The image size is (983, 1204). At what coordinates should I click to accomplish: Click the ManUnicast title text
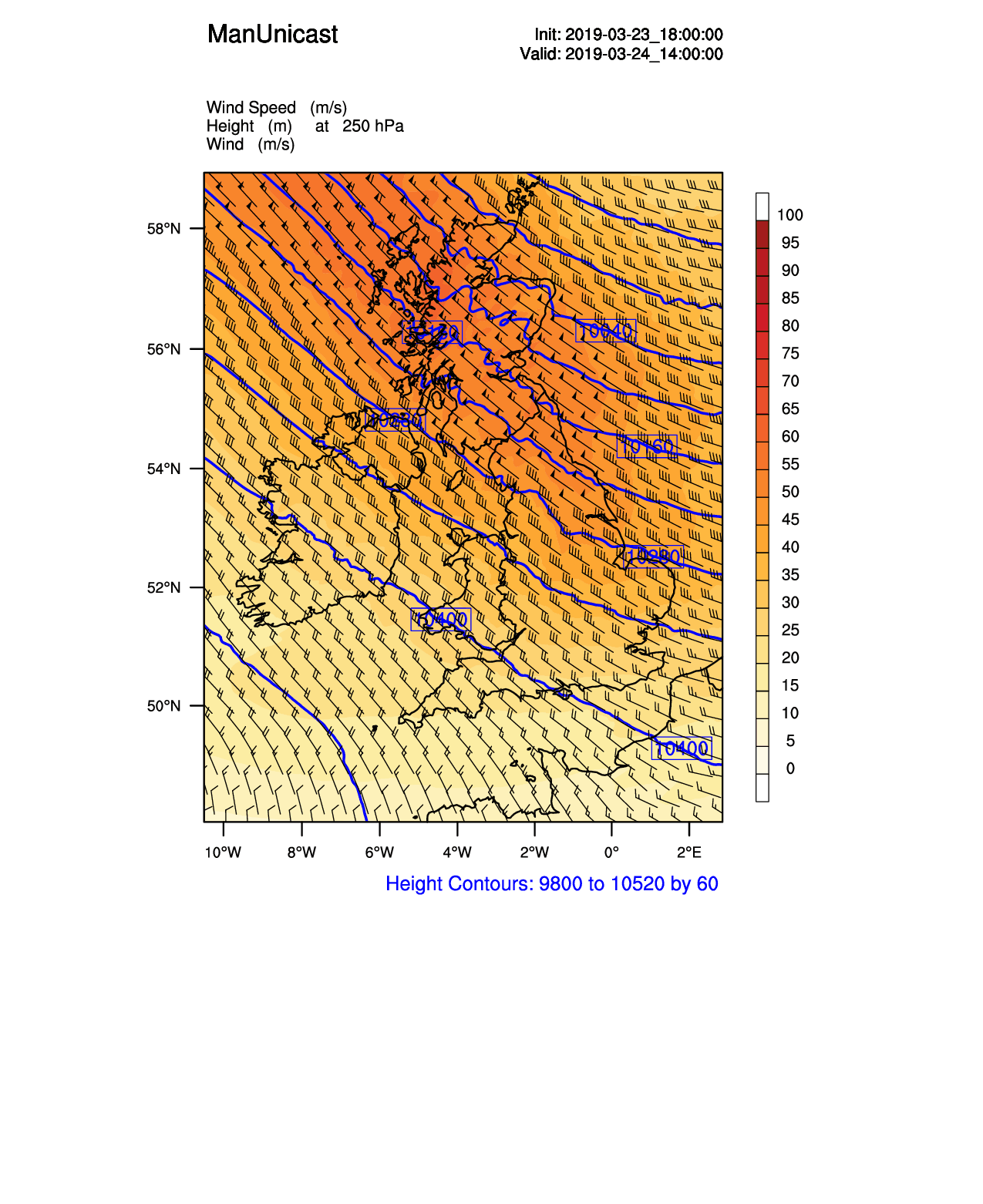pyautogui.click(x=272, y=34)
